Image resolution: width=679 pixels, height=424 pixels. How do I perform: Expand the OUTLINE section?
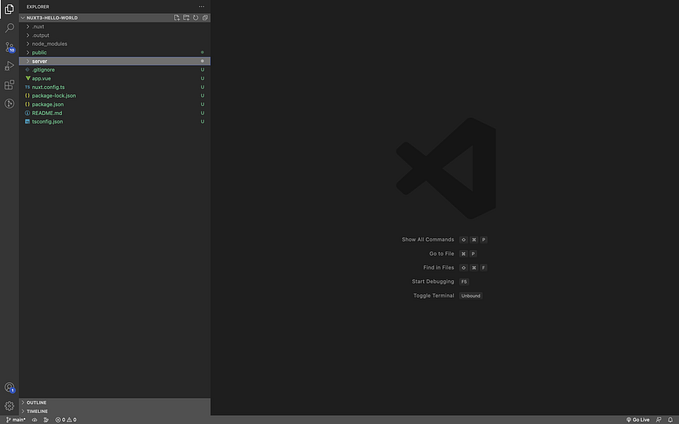tap(115, 402)
